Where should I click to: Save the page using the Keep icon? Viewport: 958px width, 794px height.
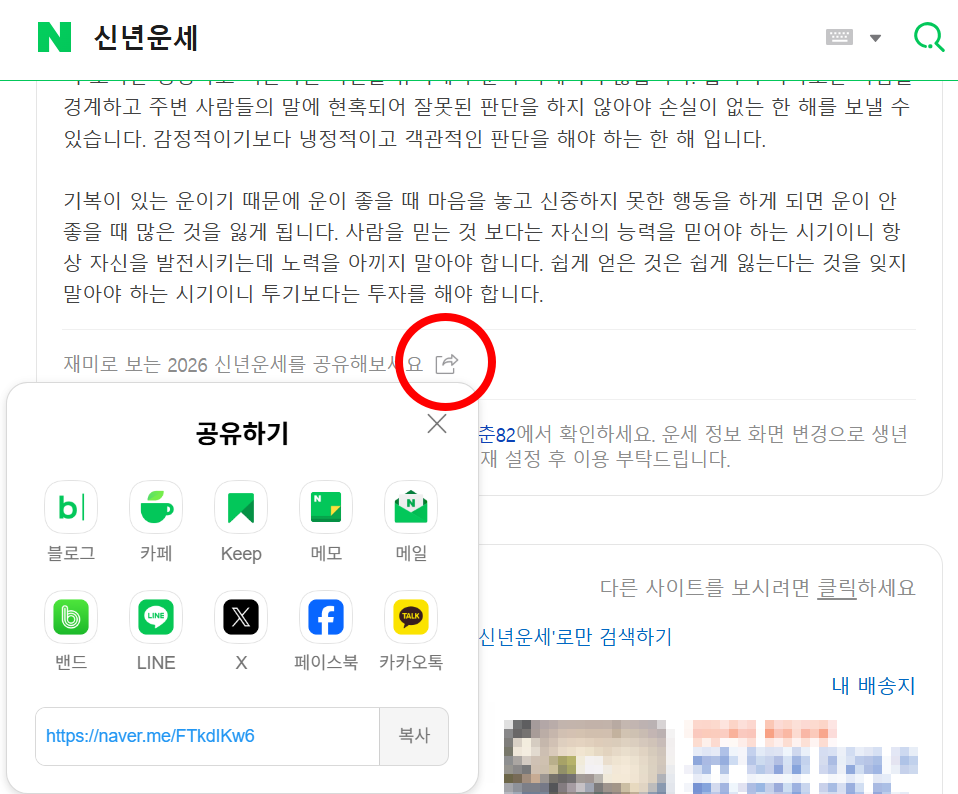pos(240,507)
